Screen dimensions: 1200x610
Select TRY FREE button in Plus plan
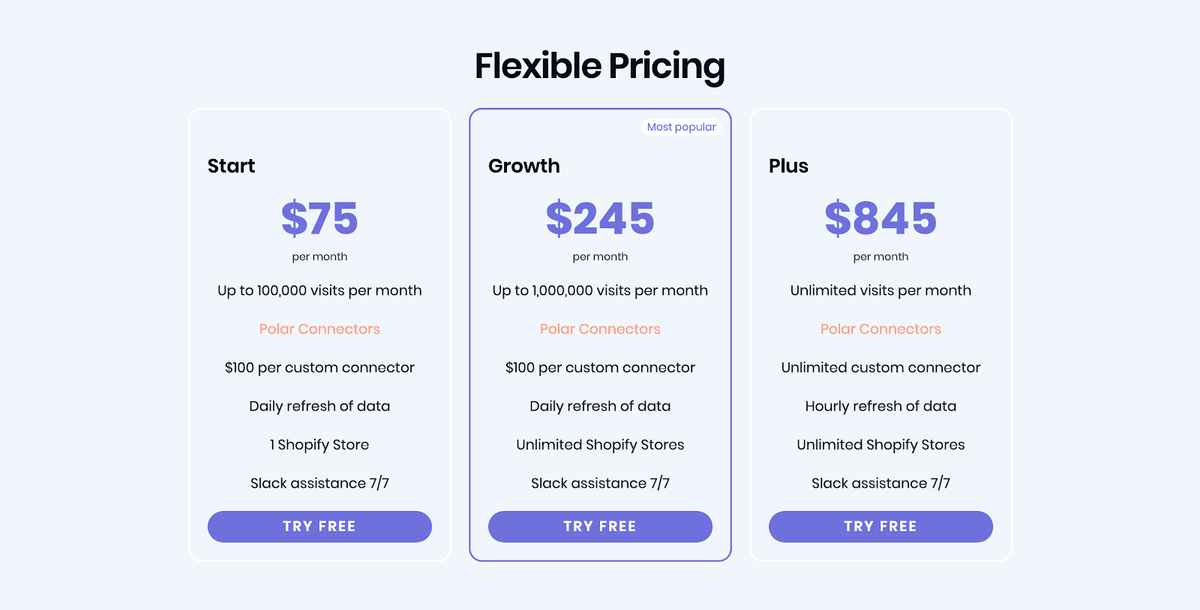[880, 526]
